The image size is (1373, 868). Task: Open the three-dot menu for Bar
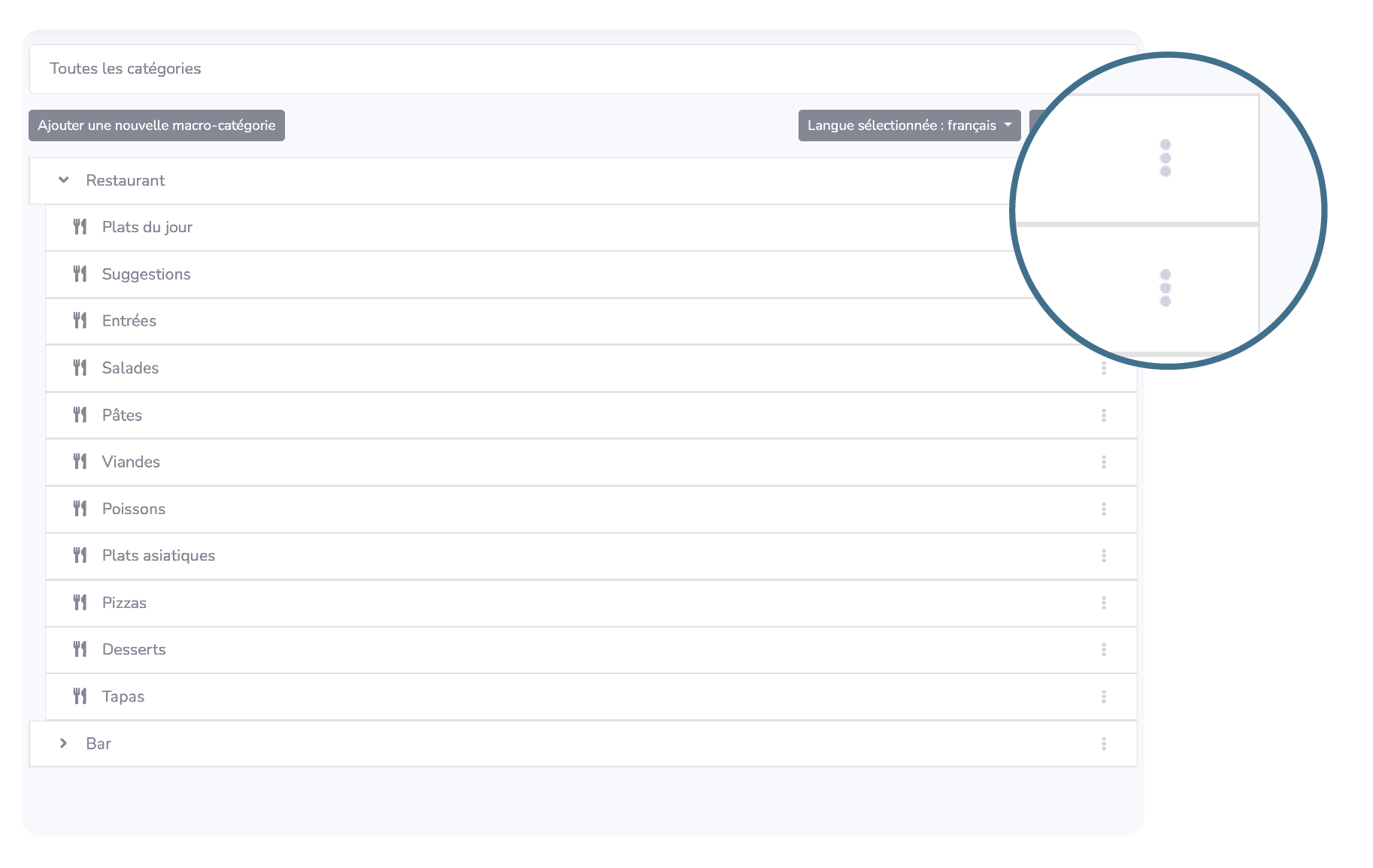tap(1103, 744)
